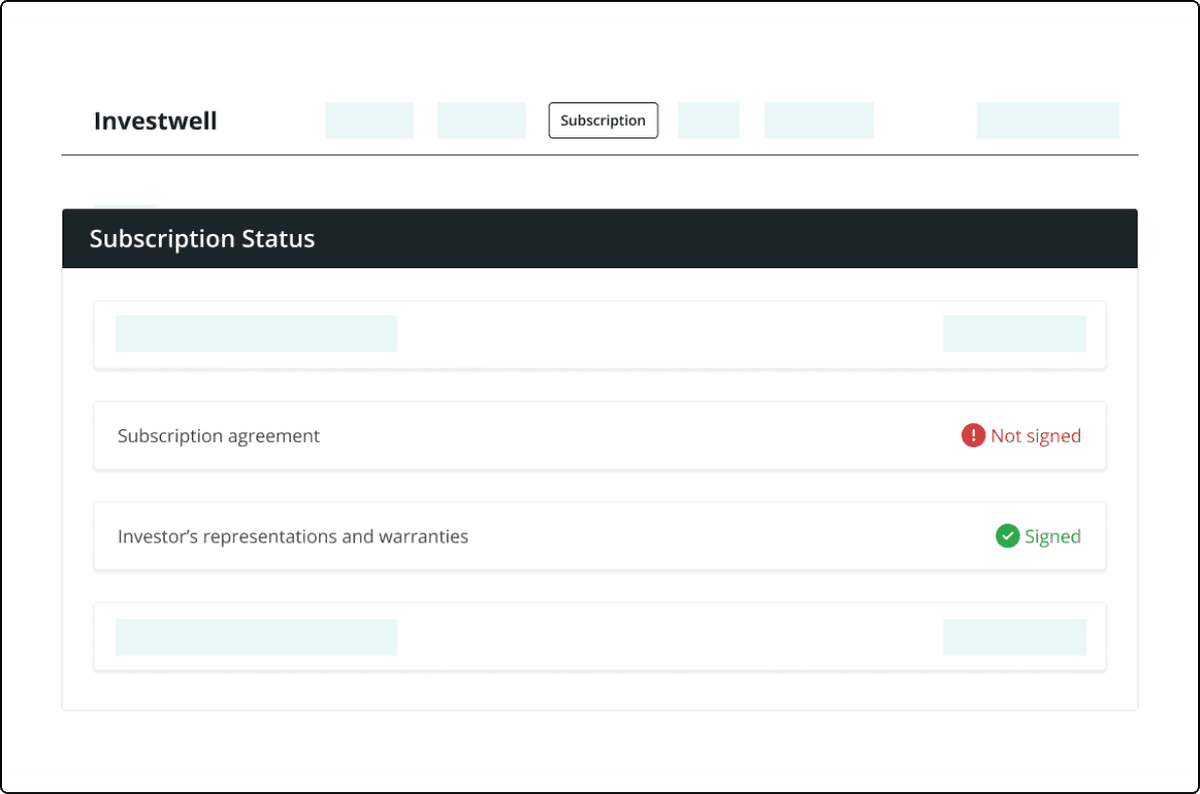The width and height of the screenshot is (1200, 794).
Task: Click small placeholder above Subscription Status header
Action: click(x=125, y=205)
